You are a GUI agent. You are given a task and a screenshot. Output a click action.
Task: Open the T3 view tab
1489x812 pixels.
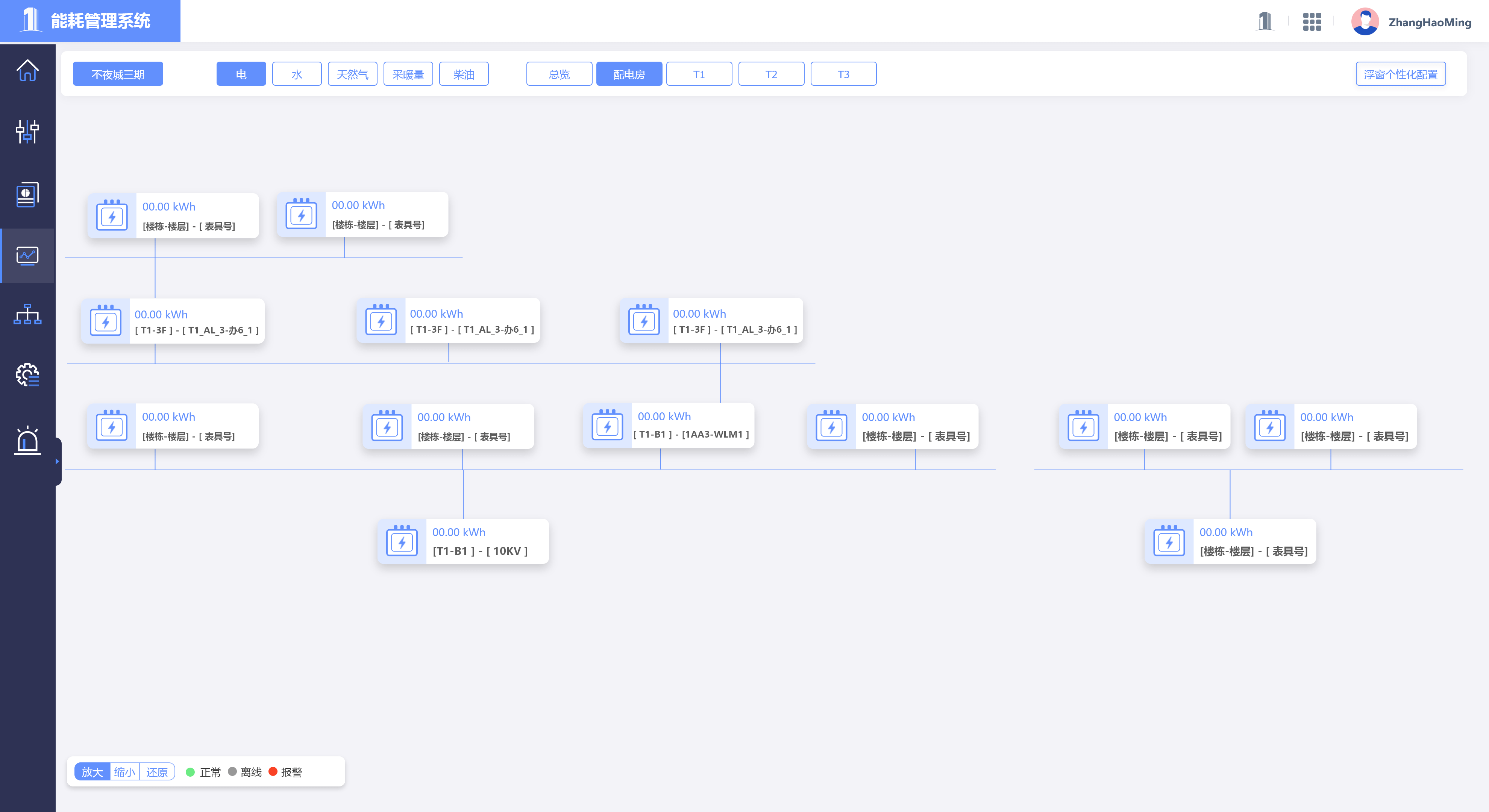pos(843,74)
